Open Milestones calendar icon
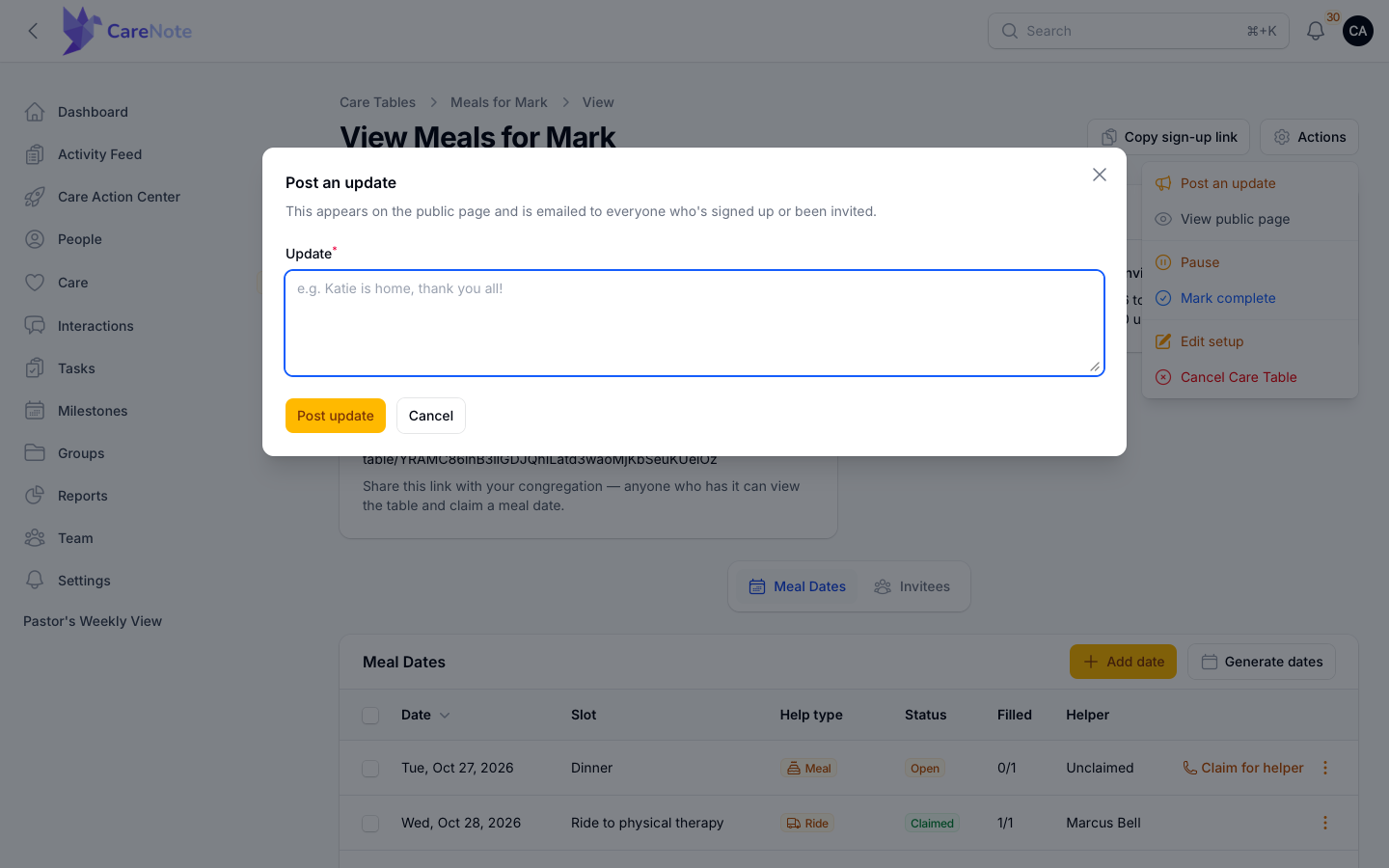This screenshot has height=868, width=1389. pyautogui.click(x=35, y=411)
